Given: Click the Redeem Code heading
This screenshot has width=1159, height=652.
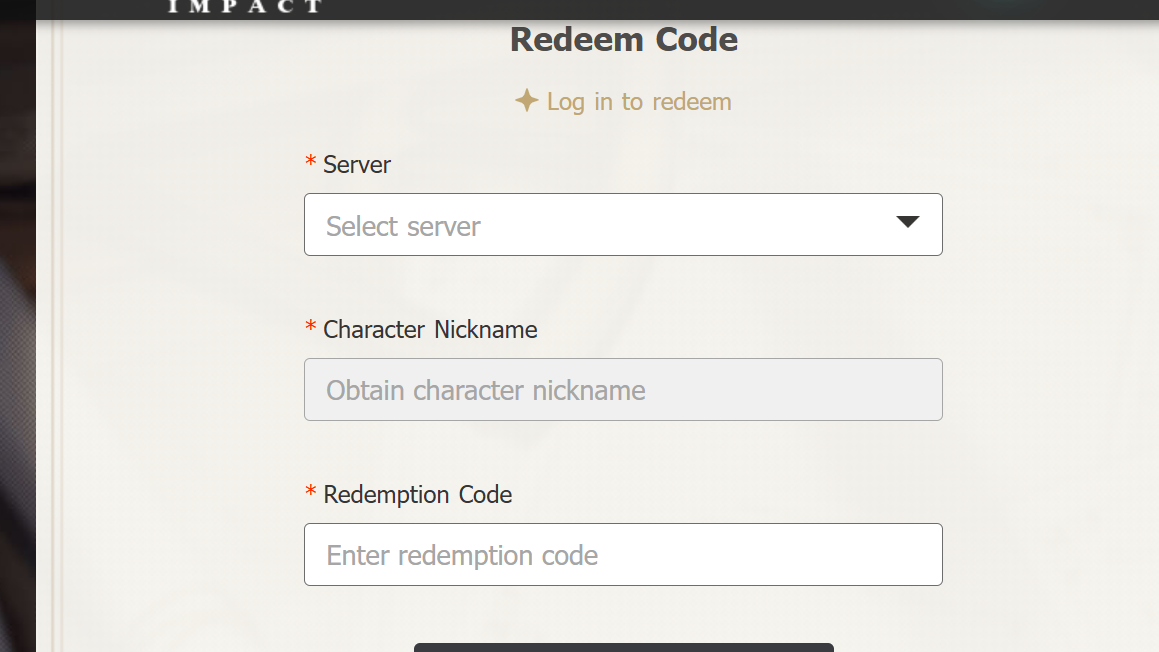Looking at the screenshot, I should tap(623, 40).
